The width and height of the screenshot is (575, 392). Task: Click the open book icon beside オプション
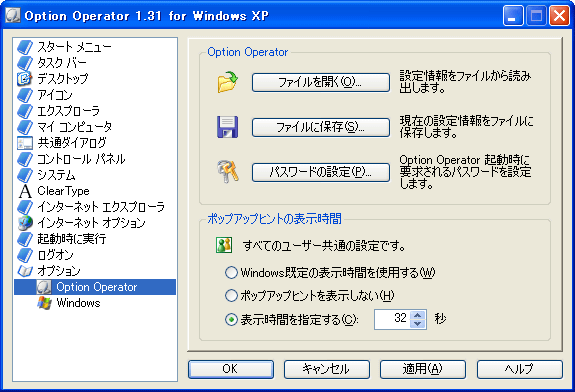[x=25, y=271]
